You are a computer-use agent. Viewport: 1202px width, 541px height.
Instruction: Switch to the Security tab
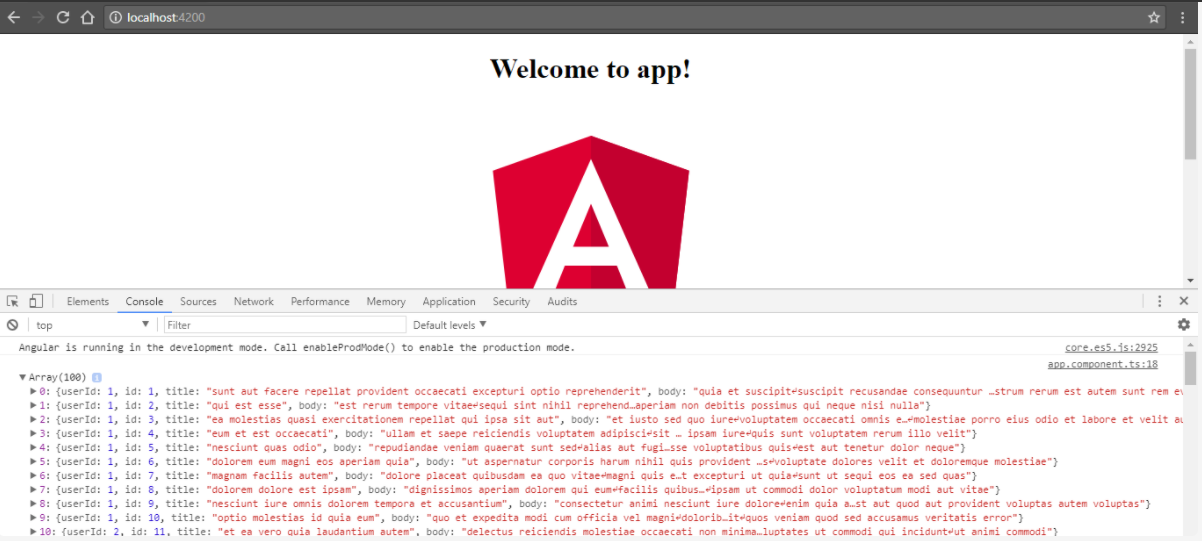511,301
